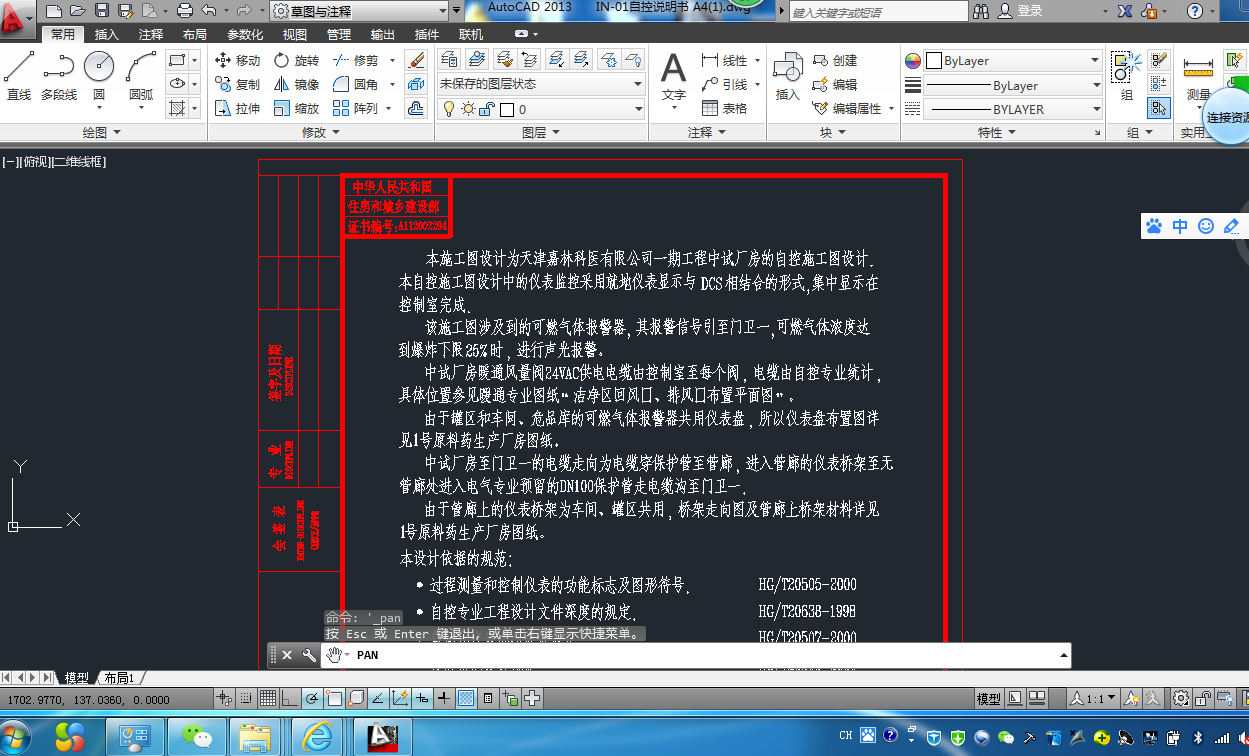The height and width of the screenshot is (756, 1249).
Task: Click the Scale (缩放) tool
Action: pyautogui.click(x=296, y=108)
